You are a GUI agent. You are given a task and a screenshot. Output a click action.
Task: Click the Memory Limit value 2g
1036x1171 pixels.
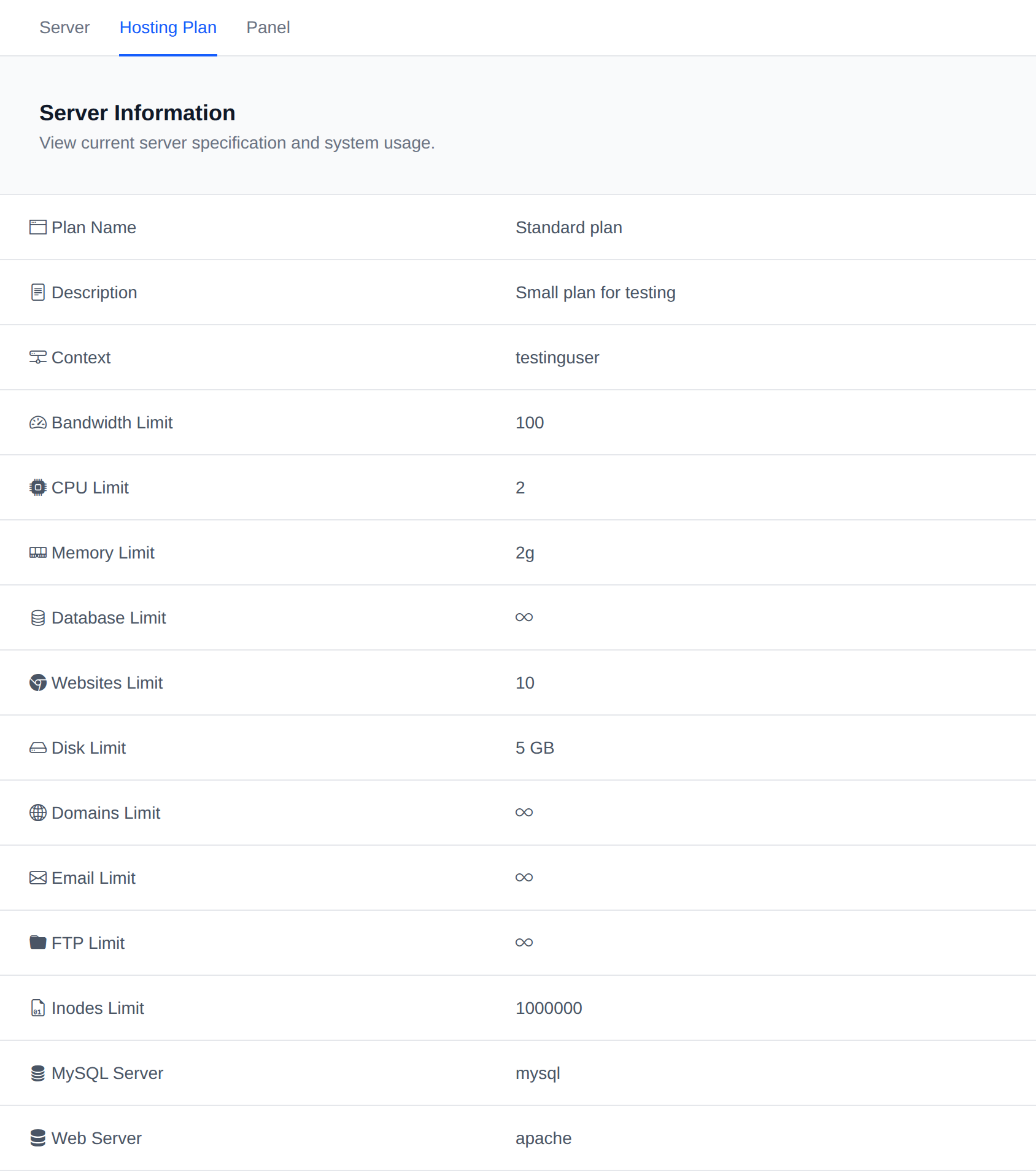[525, 553]
